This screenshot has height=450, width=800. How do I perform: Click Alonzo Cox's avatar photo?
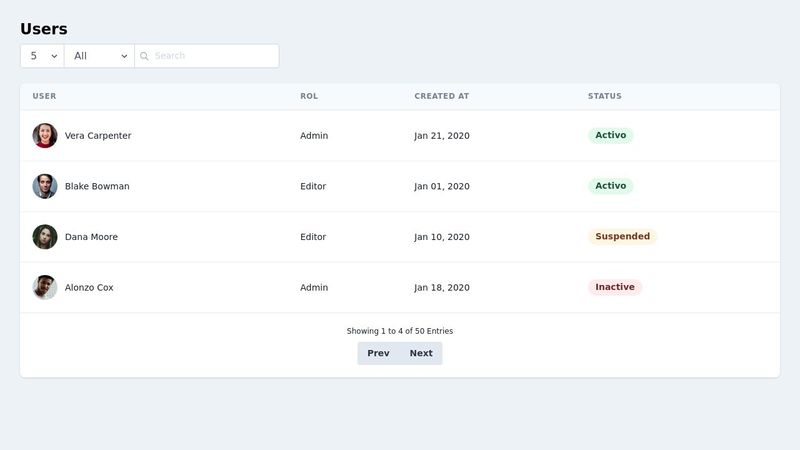[44, 287]
